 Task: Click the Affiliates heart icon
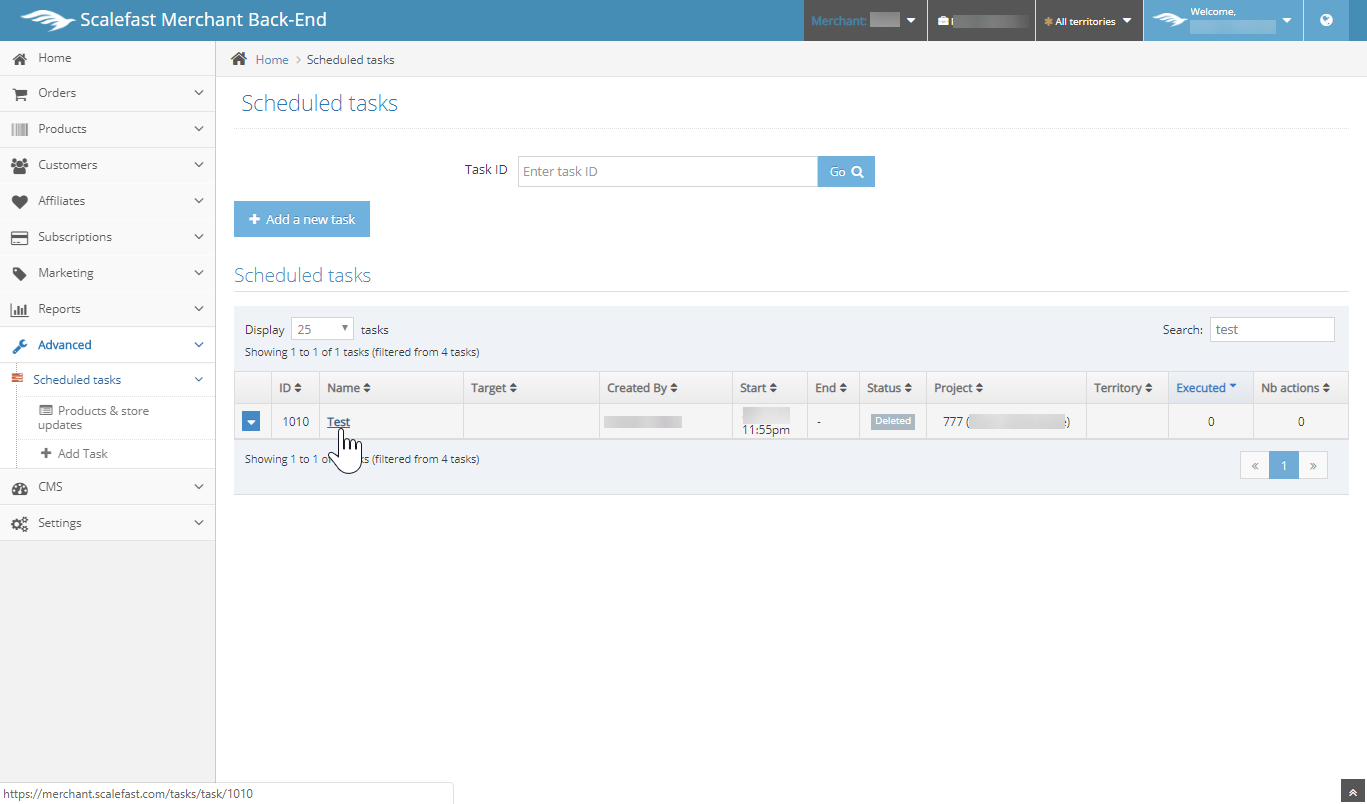click(19, 201)
